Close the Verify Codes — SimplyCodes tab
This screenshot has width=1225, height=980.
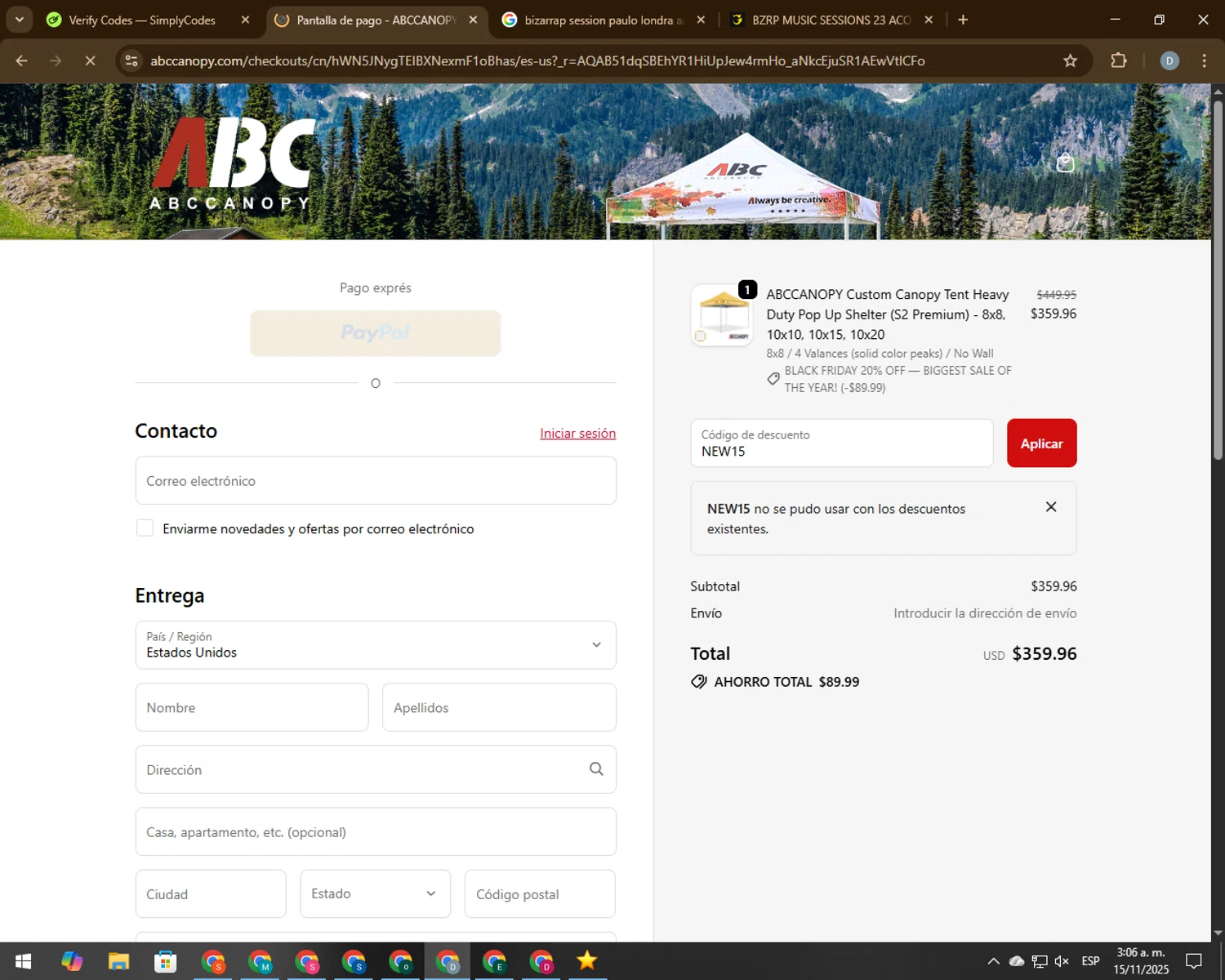245,20
